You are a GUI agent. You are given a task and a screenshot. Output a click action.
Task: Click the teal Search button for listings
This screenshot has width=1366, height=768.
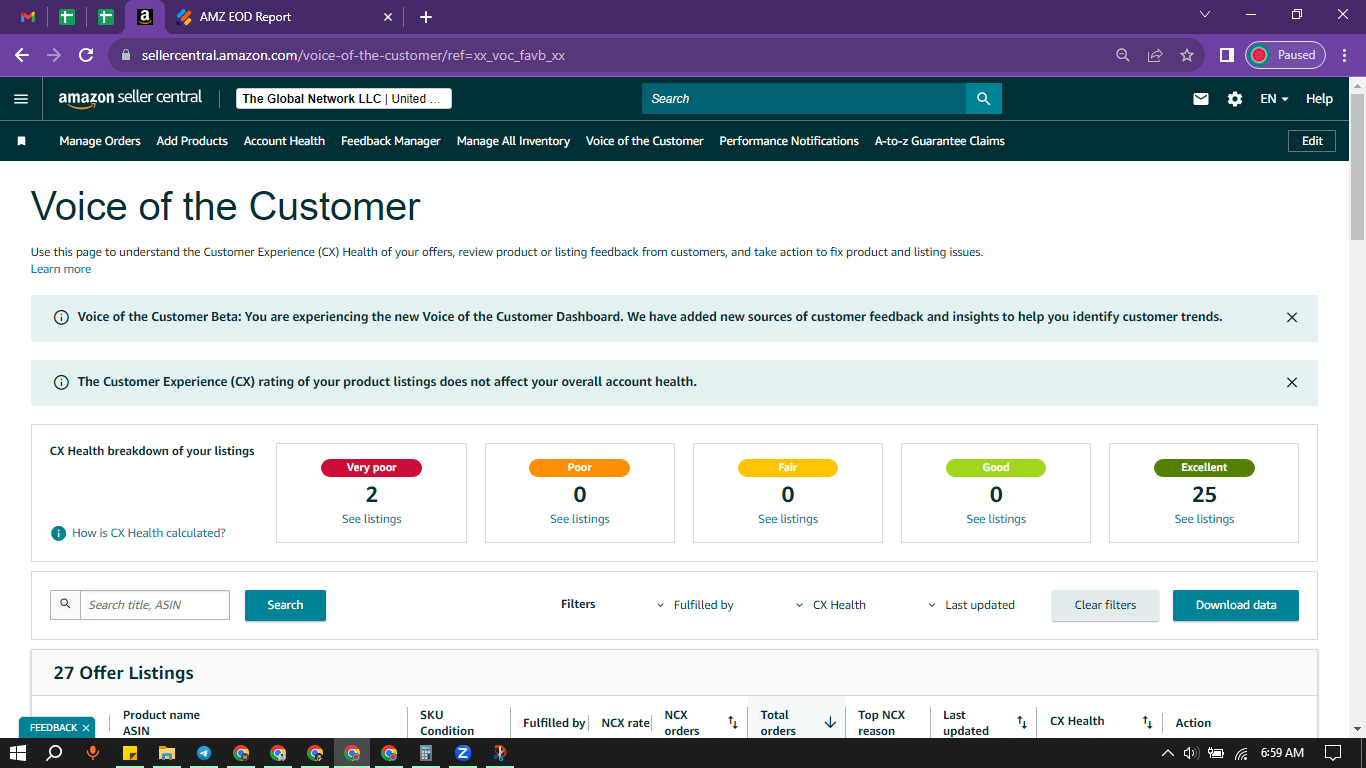(285, 605)
